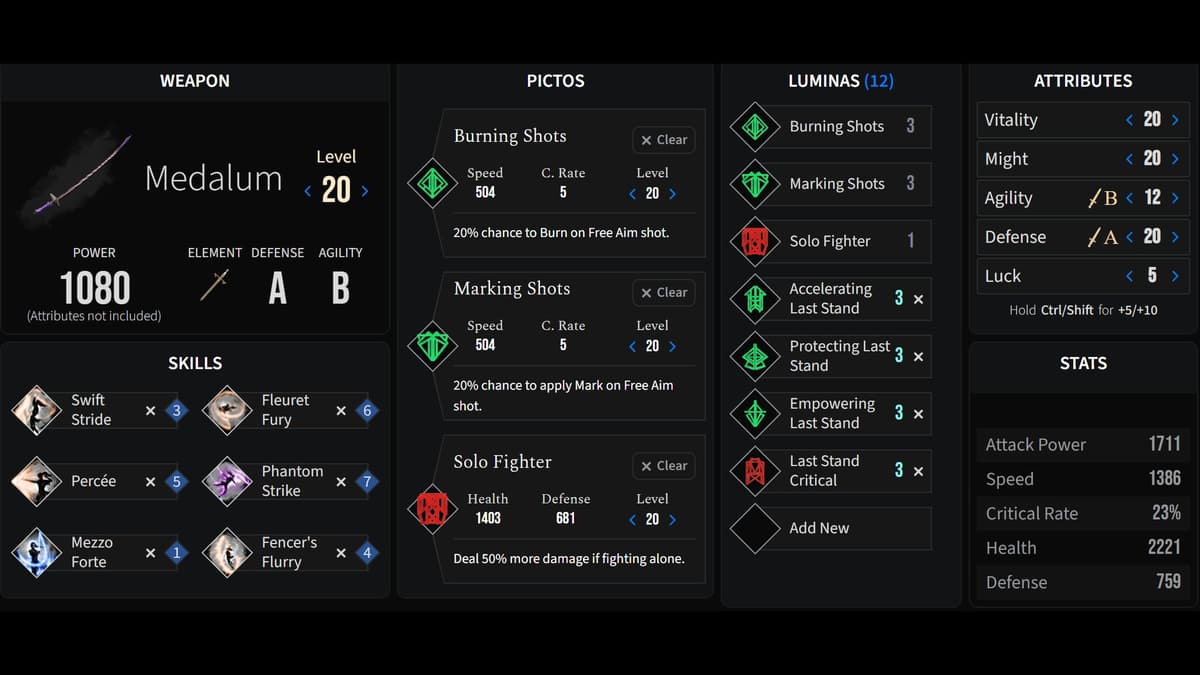Click the Marking Shots lumina icon
Viewport: 1200px width, 675px height.
tap(755, 184)
